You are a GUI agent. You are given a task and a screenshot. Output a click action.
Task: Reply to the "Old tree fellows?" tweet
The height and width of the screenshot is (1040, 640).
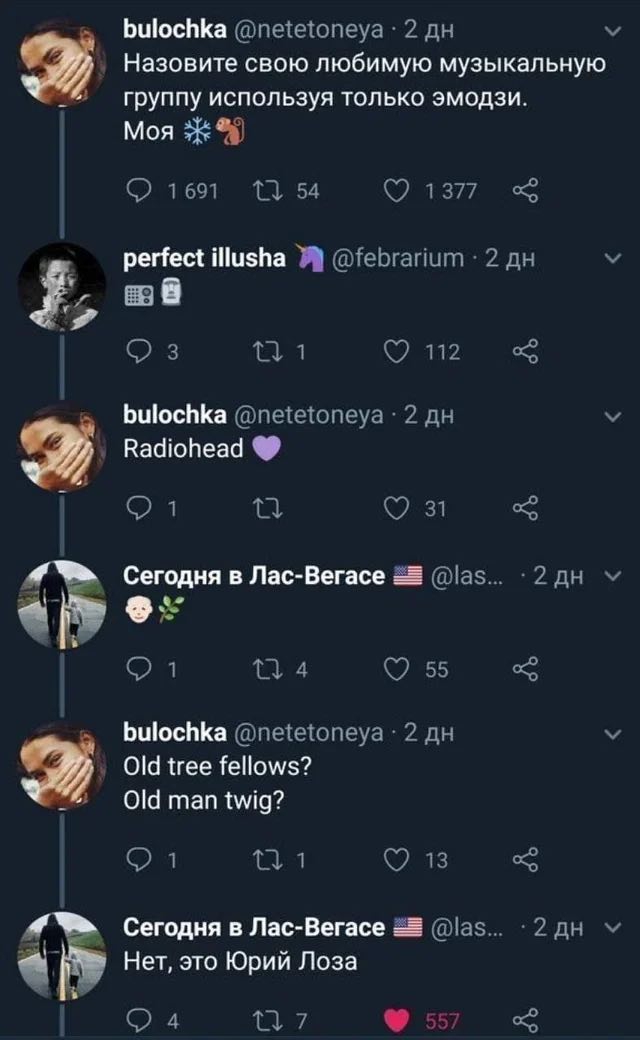click(141, 860)
